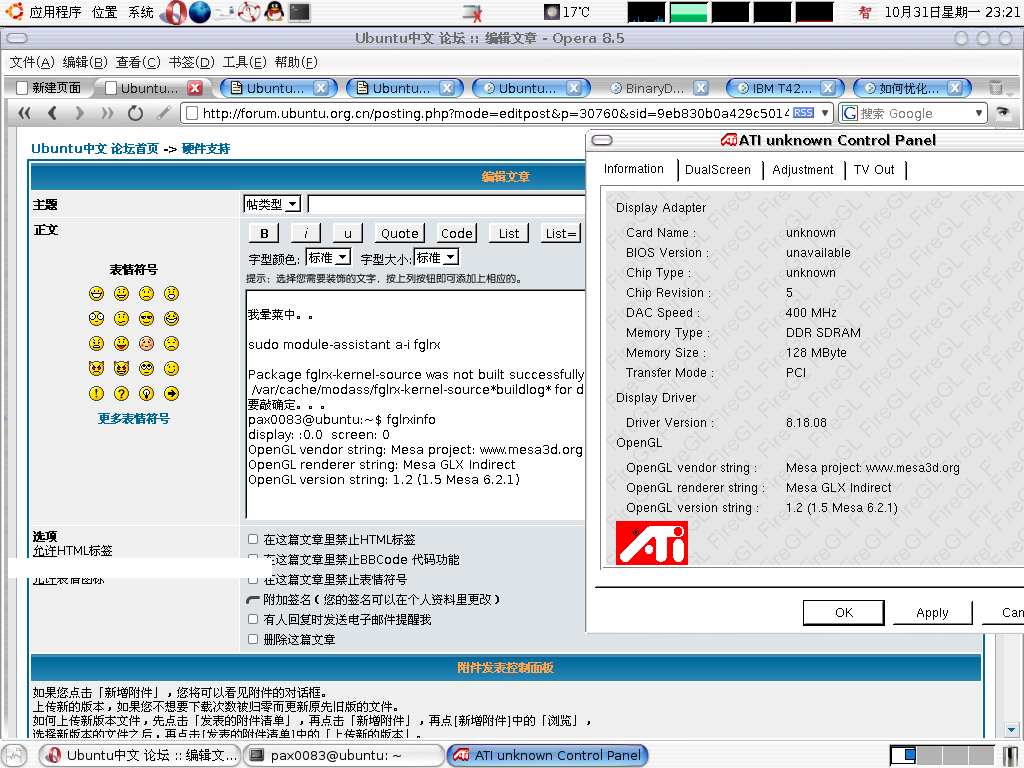This screenshot has width=1024, height=768.
Task: Launch the QQ penguin messenger
Action: (x=274, y=12)
